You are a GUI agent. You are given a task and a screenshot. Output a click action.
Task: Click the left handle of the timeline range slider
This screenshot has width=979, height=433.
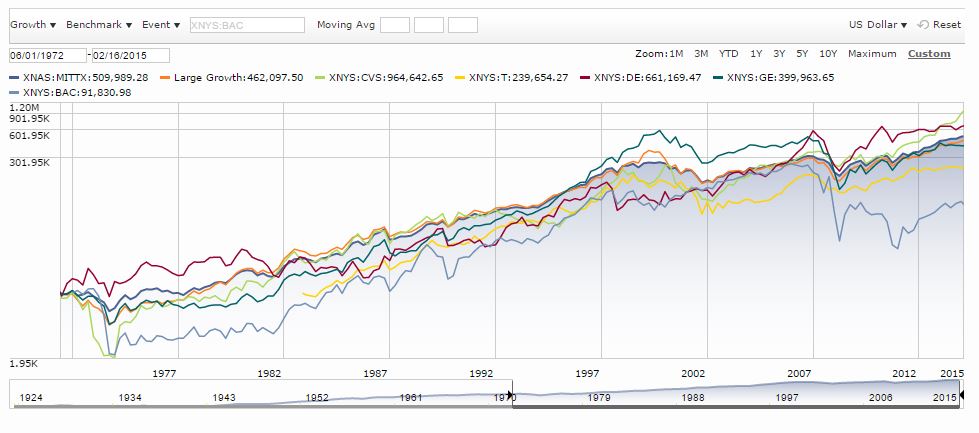pos(512,396)
